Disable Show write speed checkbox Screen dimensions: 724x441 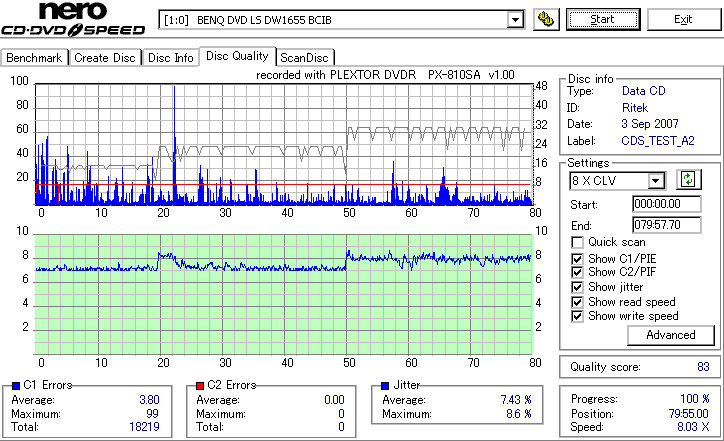click(577, 316)
